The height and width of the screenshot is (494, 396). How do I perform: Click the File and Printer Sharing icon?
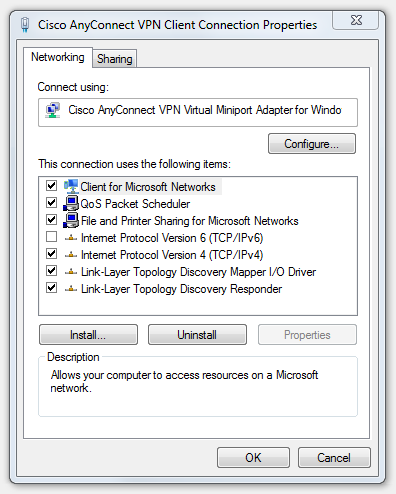coord(71,220)
